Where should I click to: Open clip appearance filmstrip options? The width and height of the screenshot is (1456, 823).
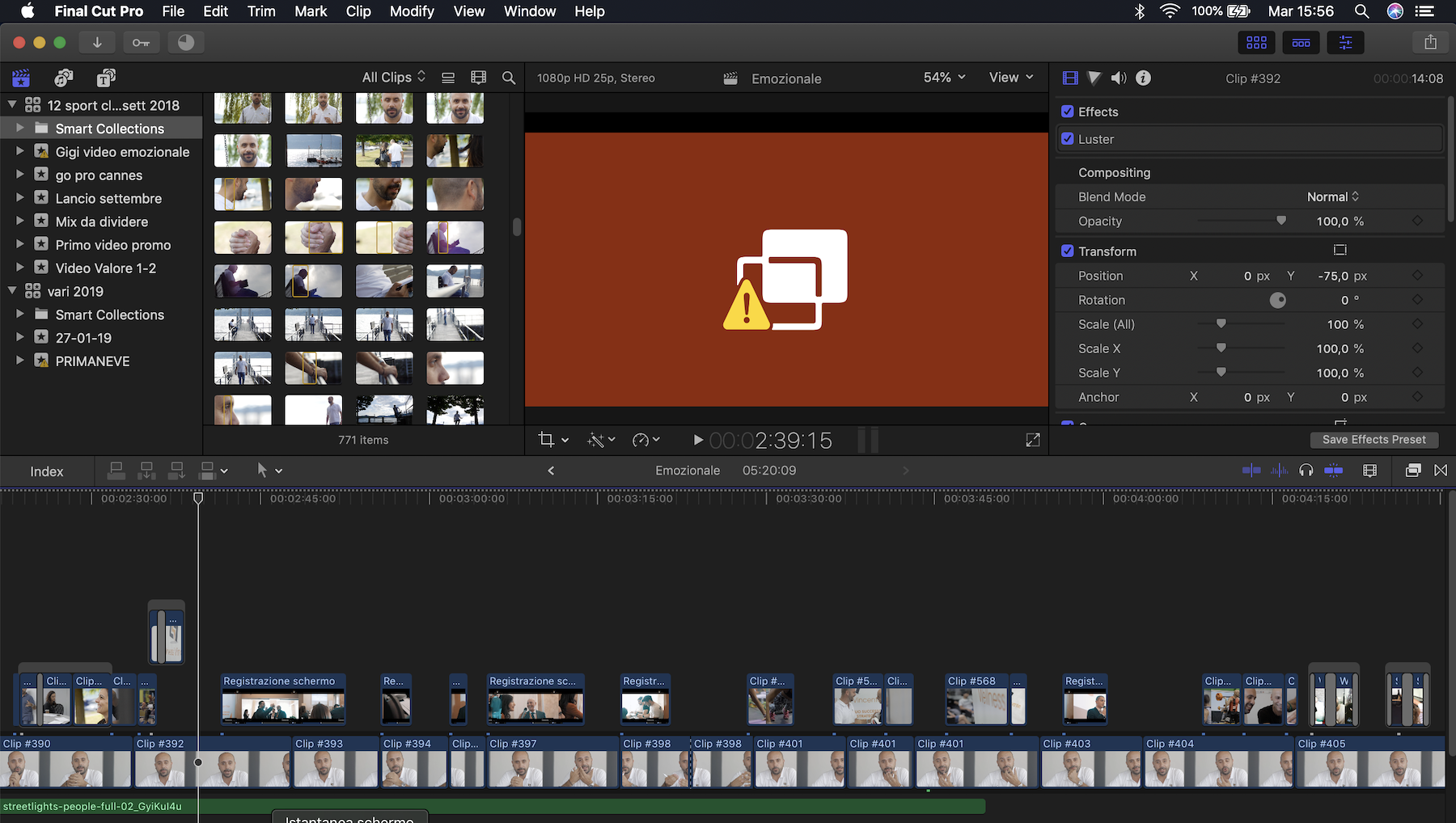(x=1369, y=471)
